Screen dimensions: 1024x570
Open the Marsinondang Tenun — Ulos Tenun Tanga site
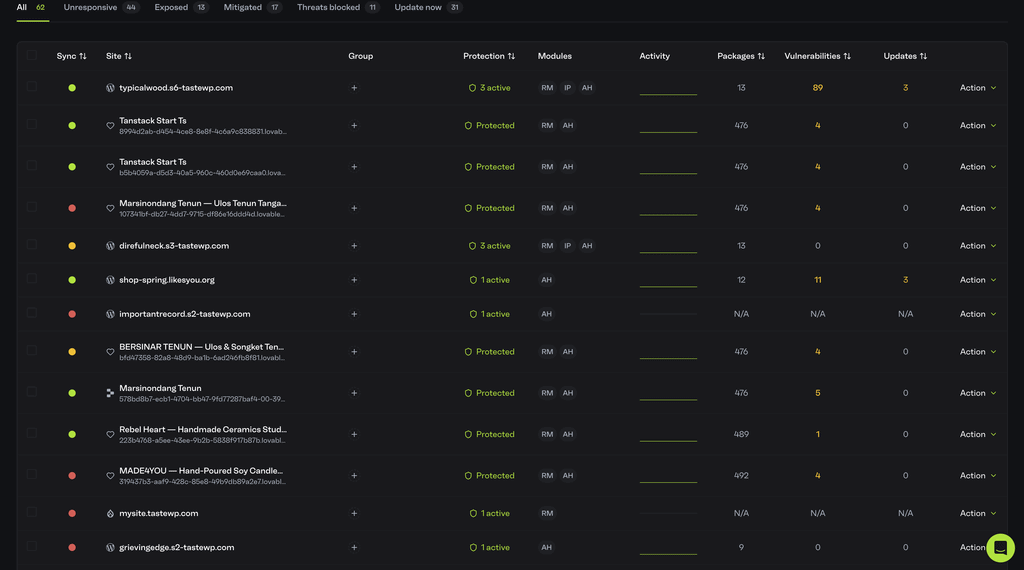[202, 203]
